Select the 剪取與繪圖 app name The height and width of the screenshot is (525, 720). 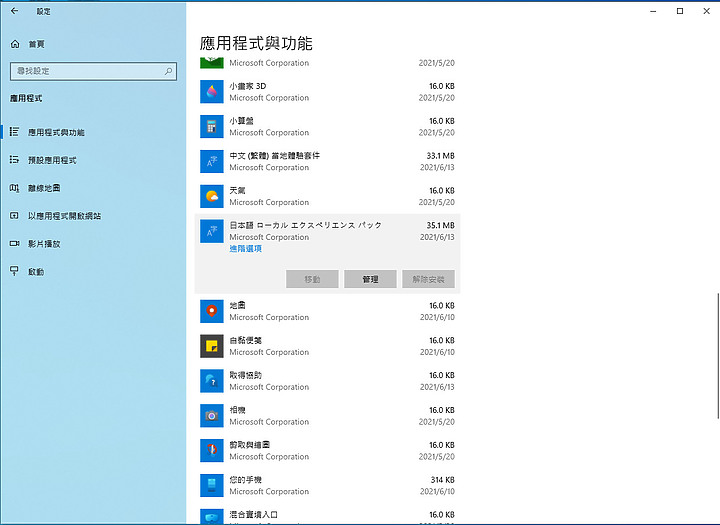(250, 445)
